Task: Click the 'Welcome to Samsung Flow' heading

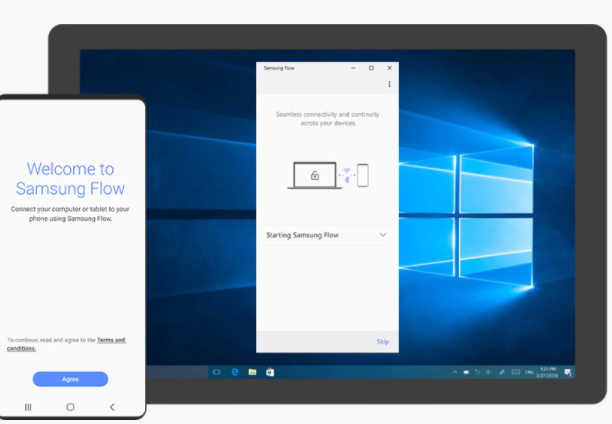Action: 70,179
